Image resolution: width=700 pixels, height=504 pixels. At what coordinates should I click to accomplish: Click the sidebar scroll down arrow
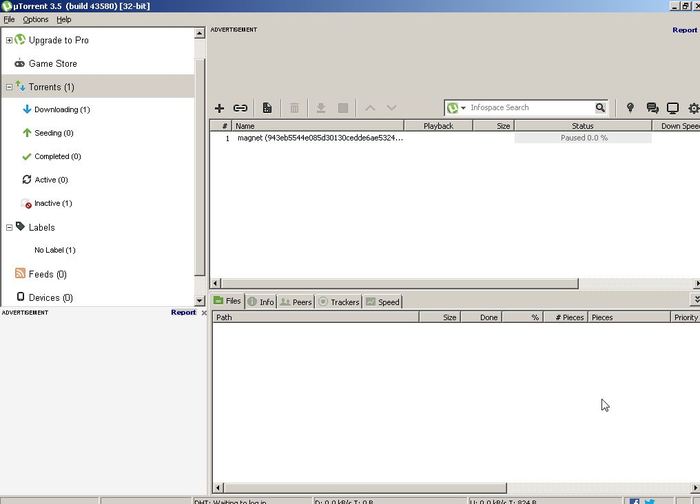[x=200, y=300]
